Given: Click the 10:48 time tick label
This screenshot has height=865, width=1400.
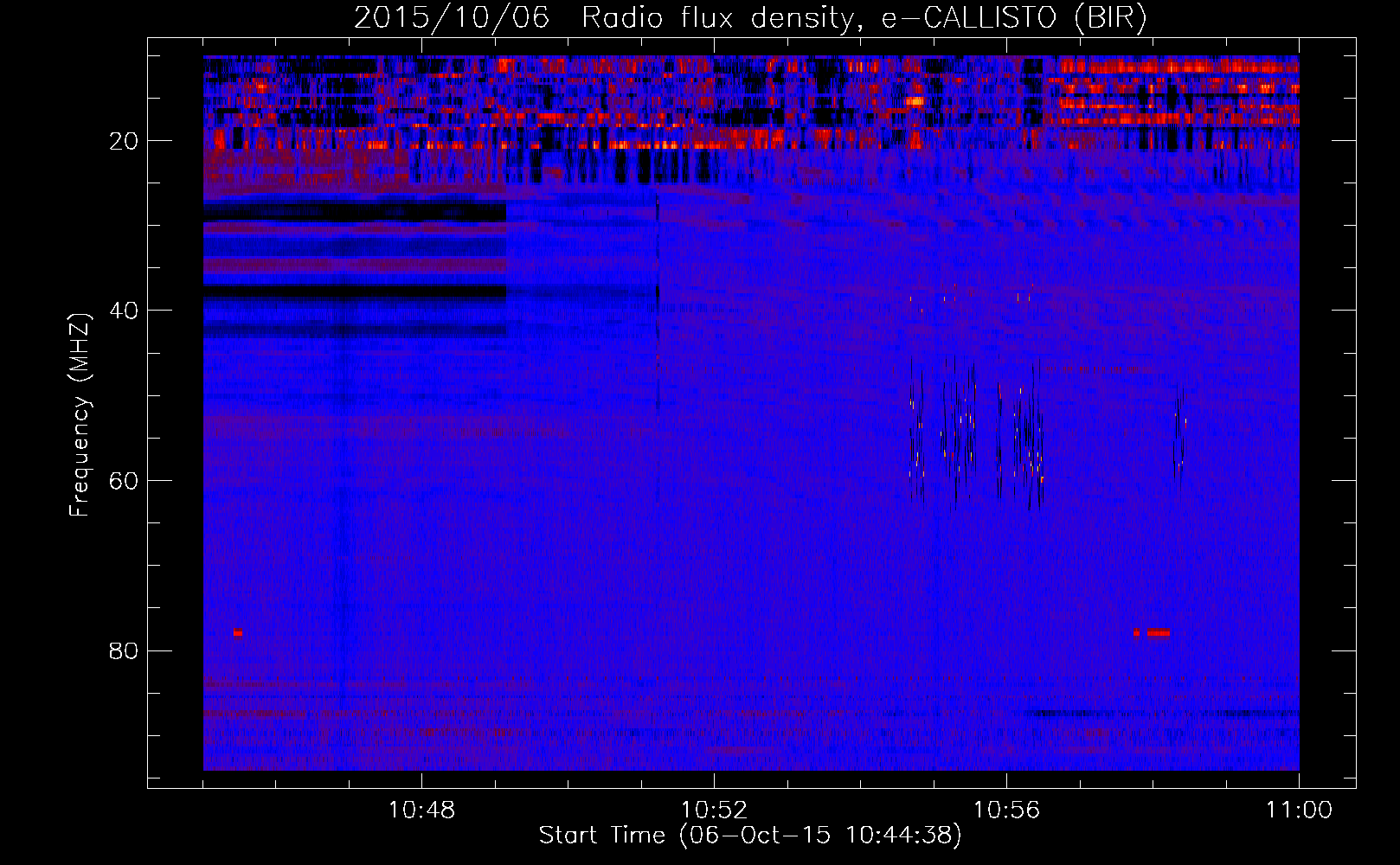Looking at the screenshot, I should click(x=421, y=811).
